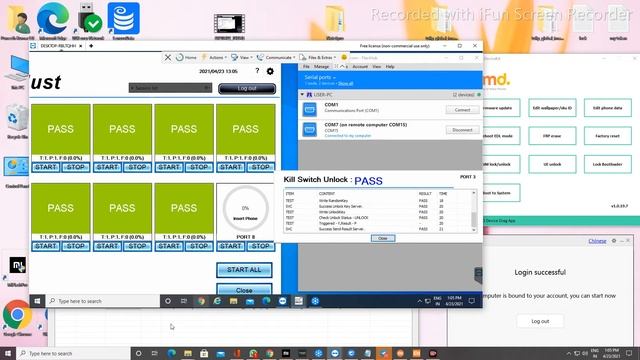Close the Kill Switch Unlock result dialog

click(383, 238)
